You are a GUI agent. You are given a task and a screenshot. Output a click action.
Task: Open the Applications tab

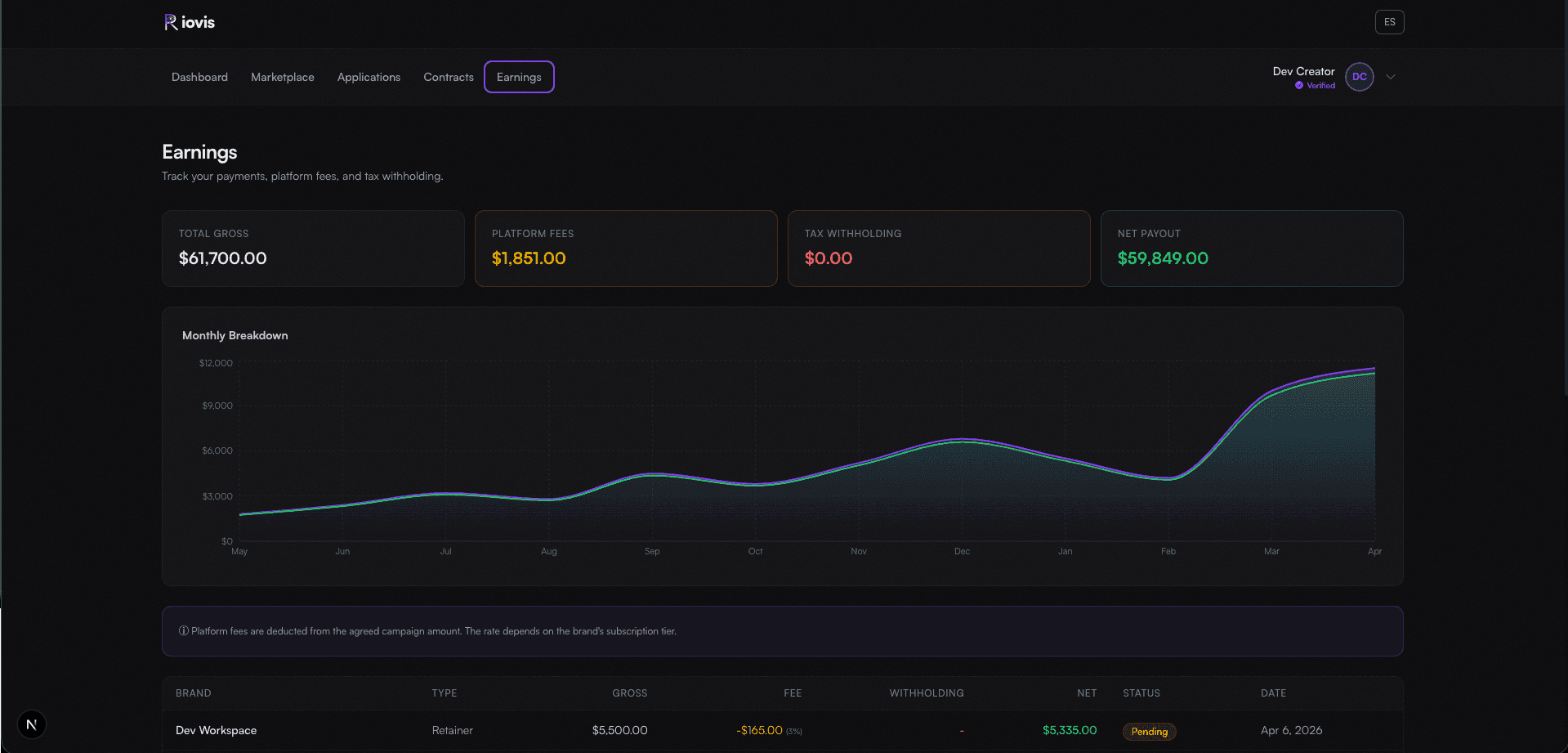click(x=369, y=77)
